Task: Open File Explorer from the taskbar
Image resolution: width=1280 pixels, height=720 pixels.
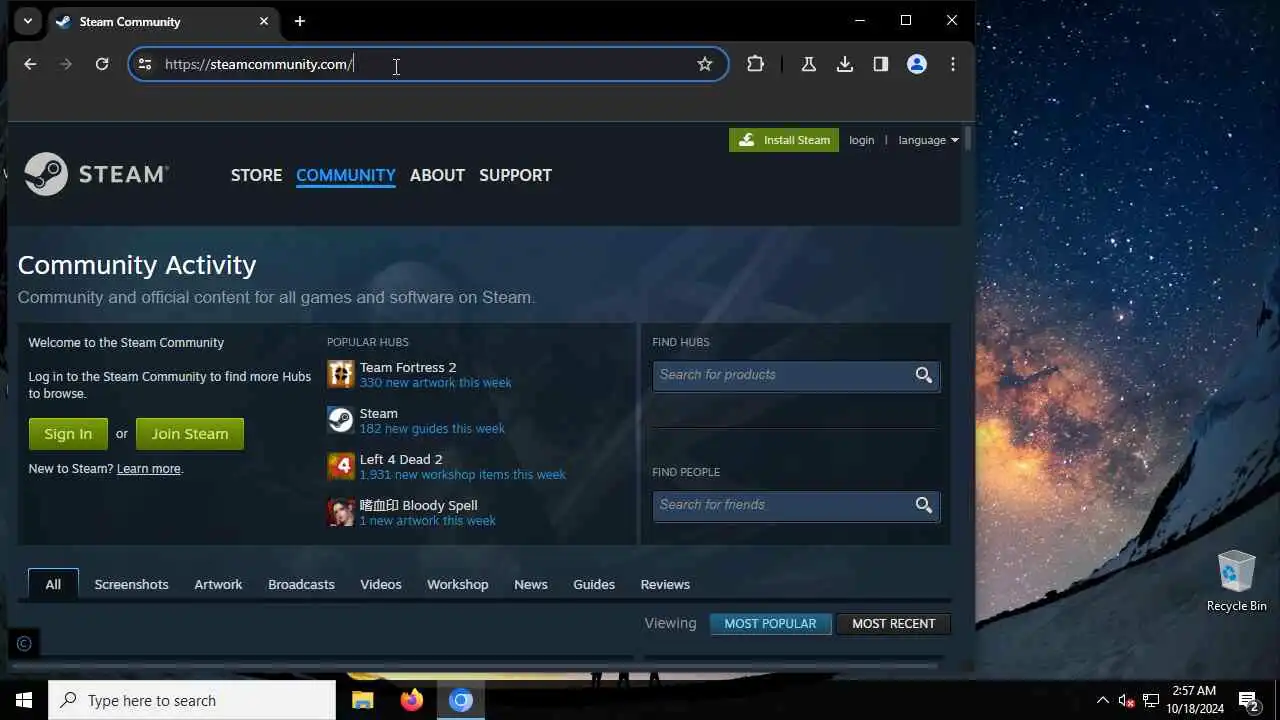Action: [362, 700]
